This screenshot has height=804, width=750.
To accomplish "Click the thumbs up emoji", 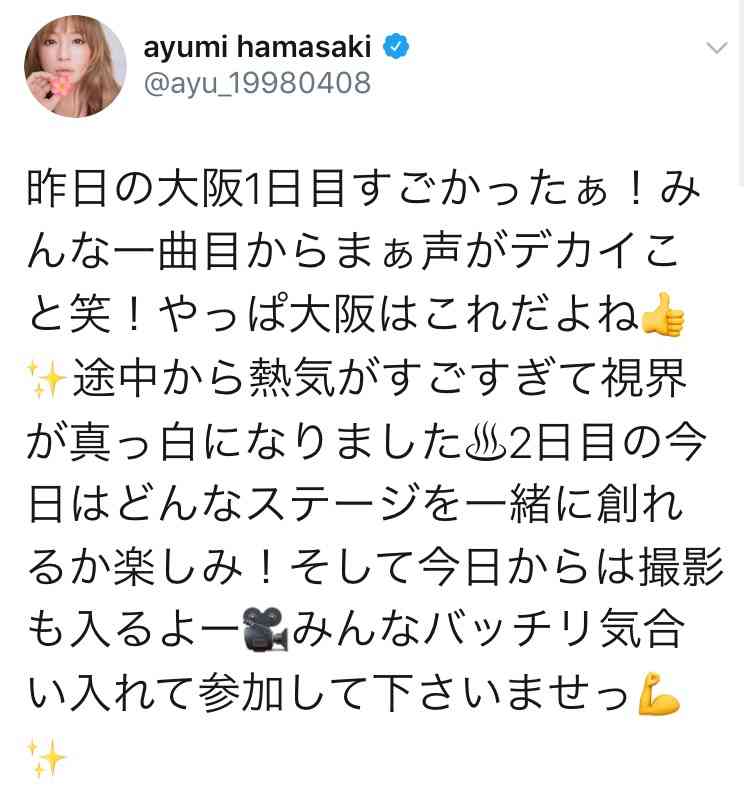I will coord(663,314).
